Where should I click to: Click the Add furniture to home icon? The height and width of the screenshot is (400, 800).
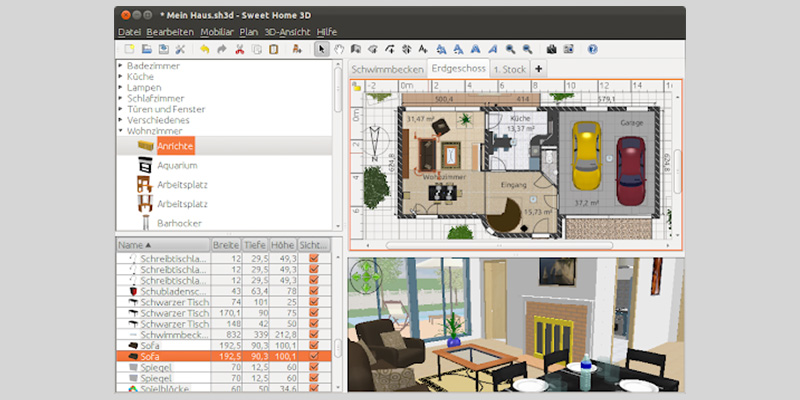coord(297,49)
